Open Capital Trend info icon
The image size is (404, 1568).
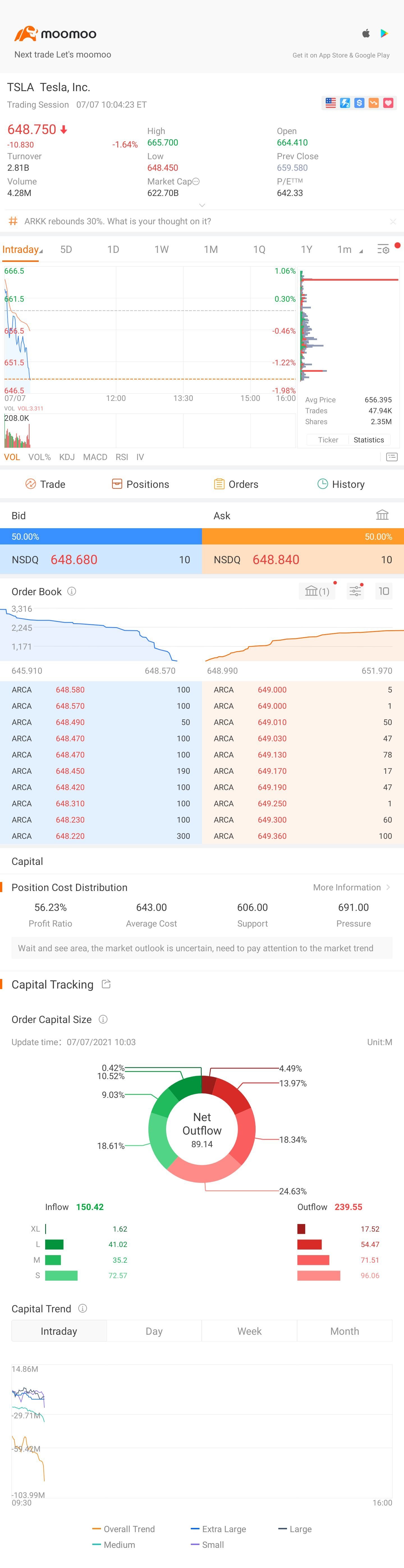pos(83,1308)
